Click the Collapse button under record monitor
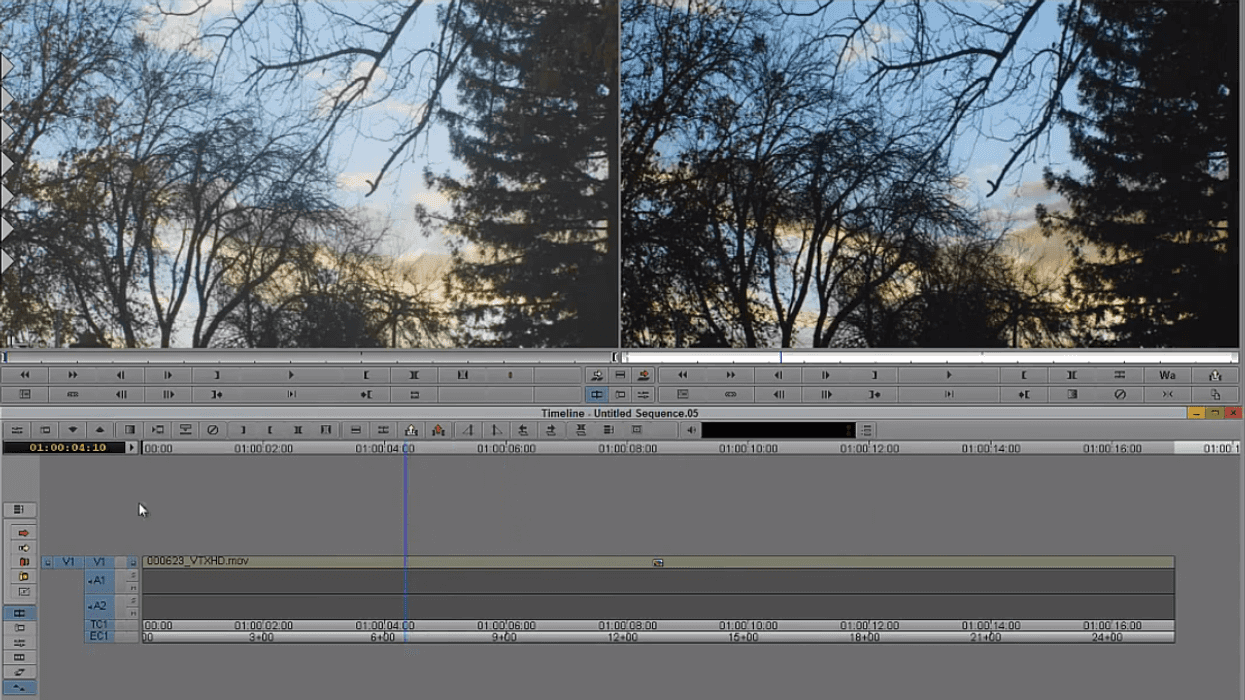This screenshot has height=700, width=1245. tap(1167, 394)
